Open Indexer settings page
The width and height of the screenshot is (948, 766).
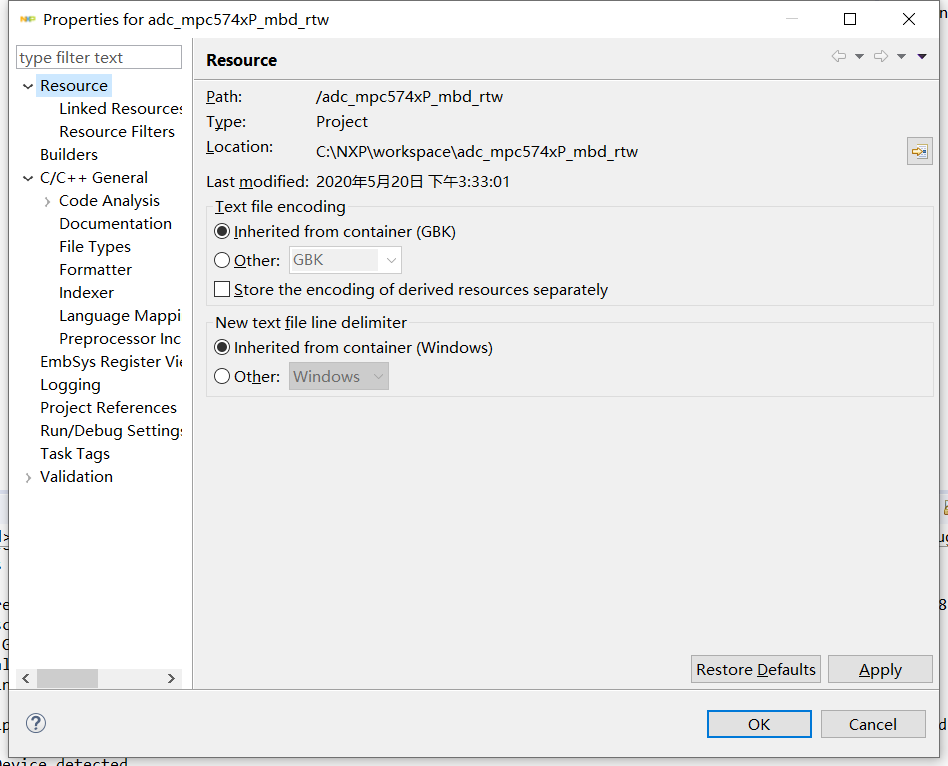tap(86, 293)
